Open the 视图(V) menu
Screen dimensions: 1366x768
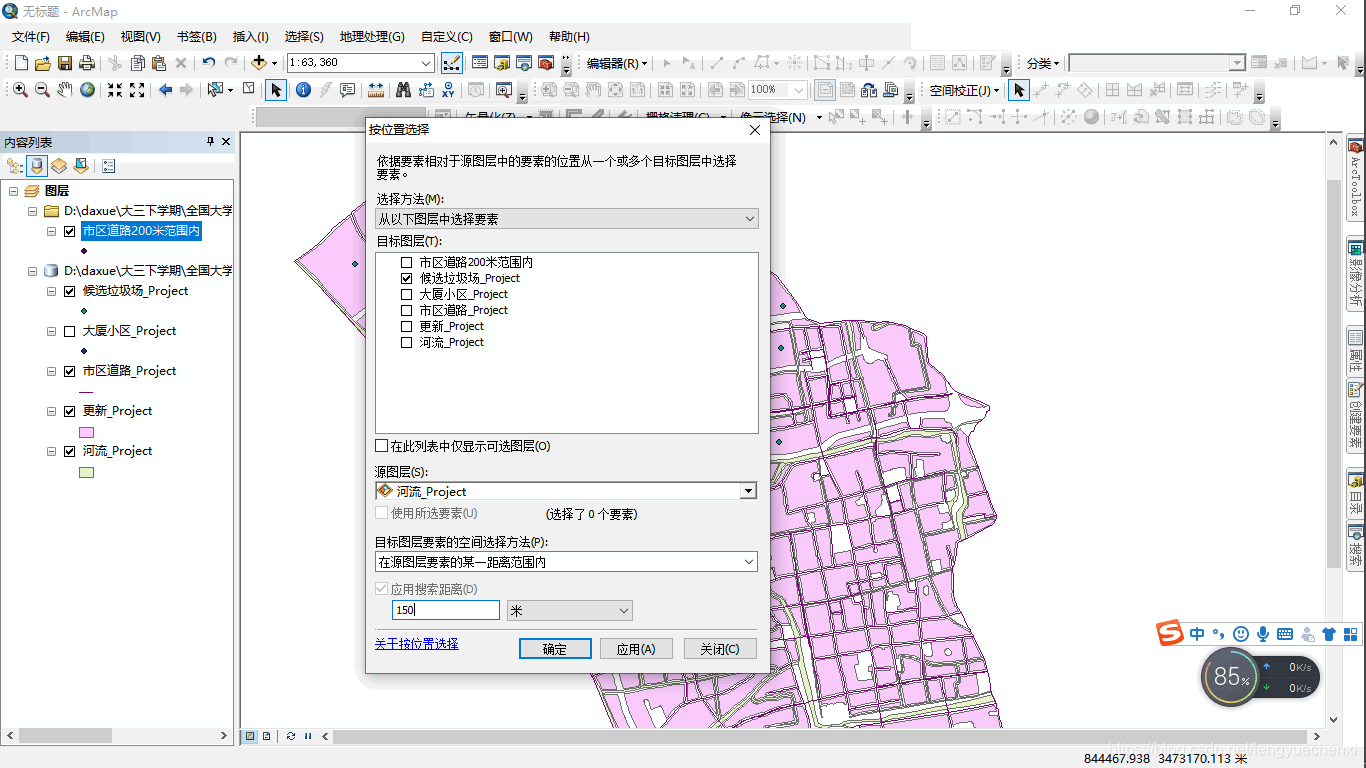[x=141, y=37]
